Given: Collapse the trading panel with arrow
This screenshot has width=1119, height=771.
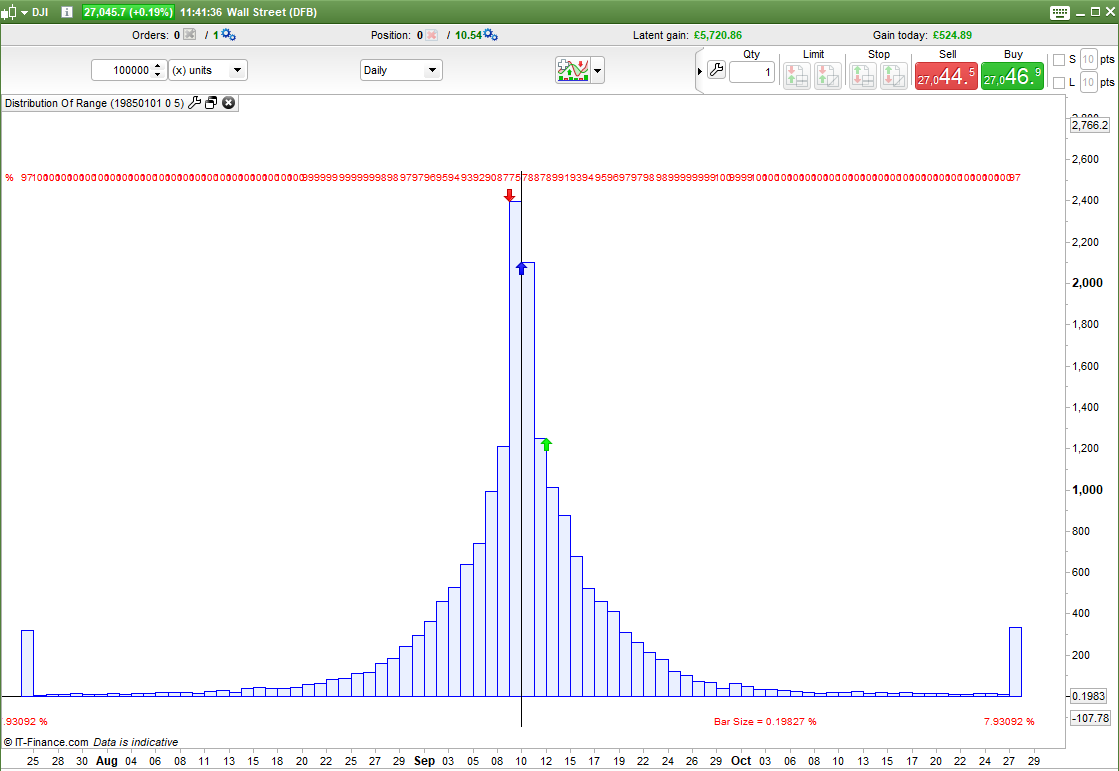Looking at the screenshot, I should [700, 71].
